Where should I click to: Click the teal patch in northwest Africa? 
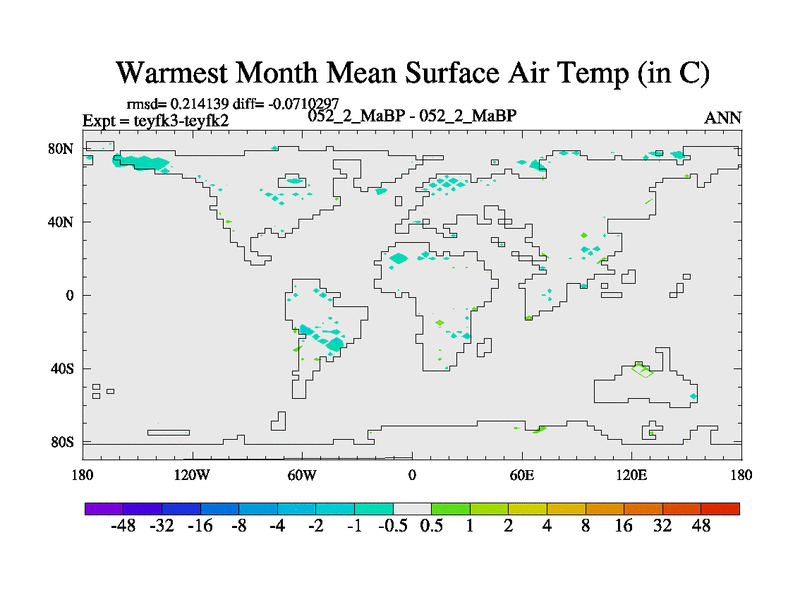click(x=398, y=258)
